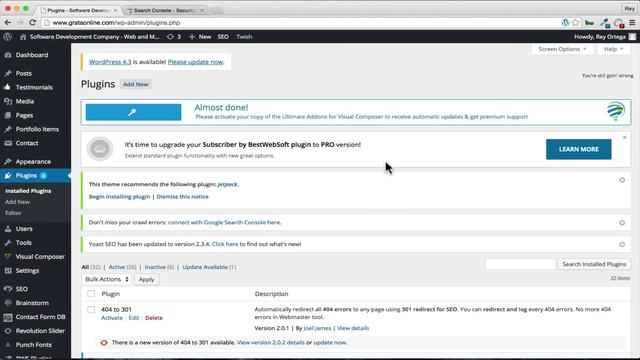Click the Pages sidebar icon

pyautogui.click(x=8, y=115)
